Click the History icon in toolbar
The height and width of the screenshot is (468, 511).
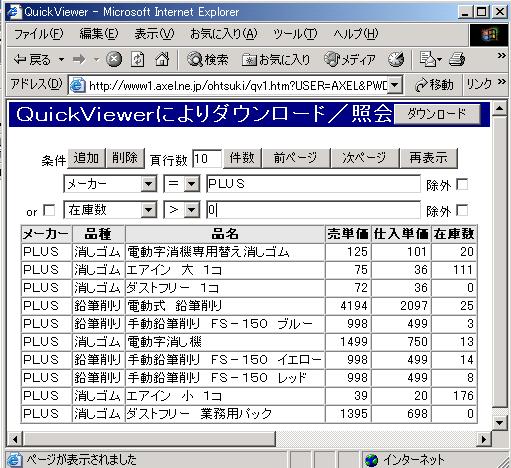click(396, 59)
